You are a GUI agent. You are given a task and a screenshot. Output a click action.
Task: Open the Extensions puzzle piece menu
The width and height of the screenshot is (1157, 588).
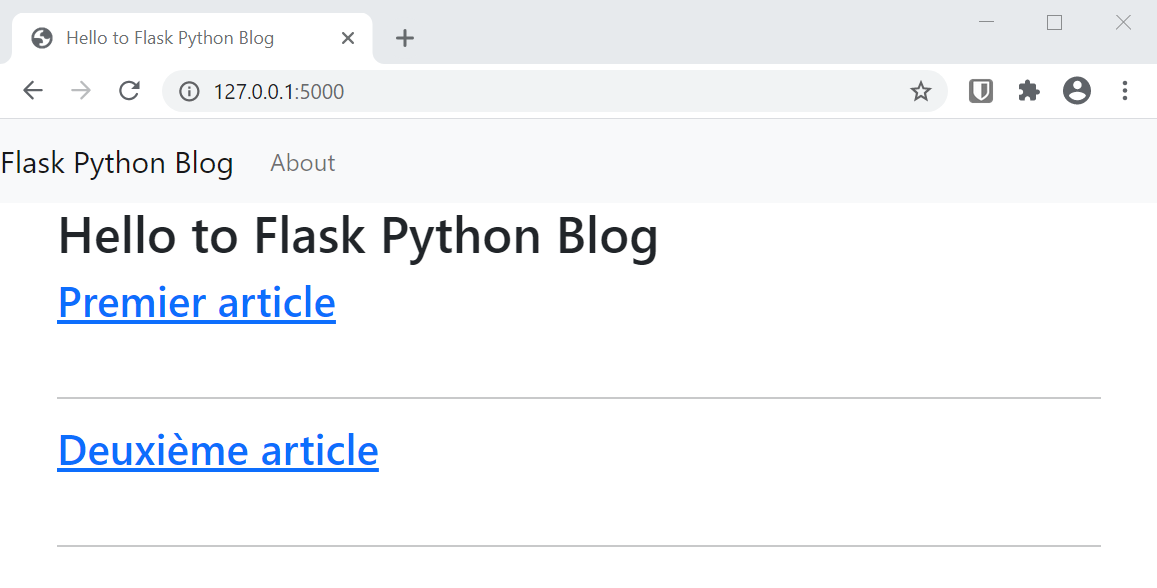pos(1028,91)
